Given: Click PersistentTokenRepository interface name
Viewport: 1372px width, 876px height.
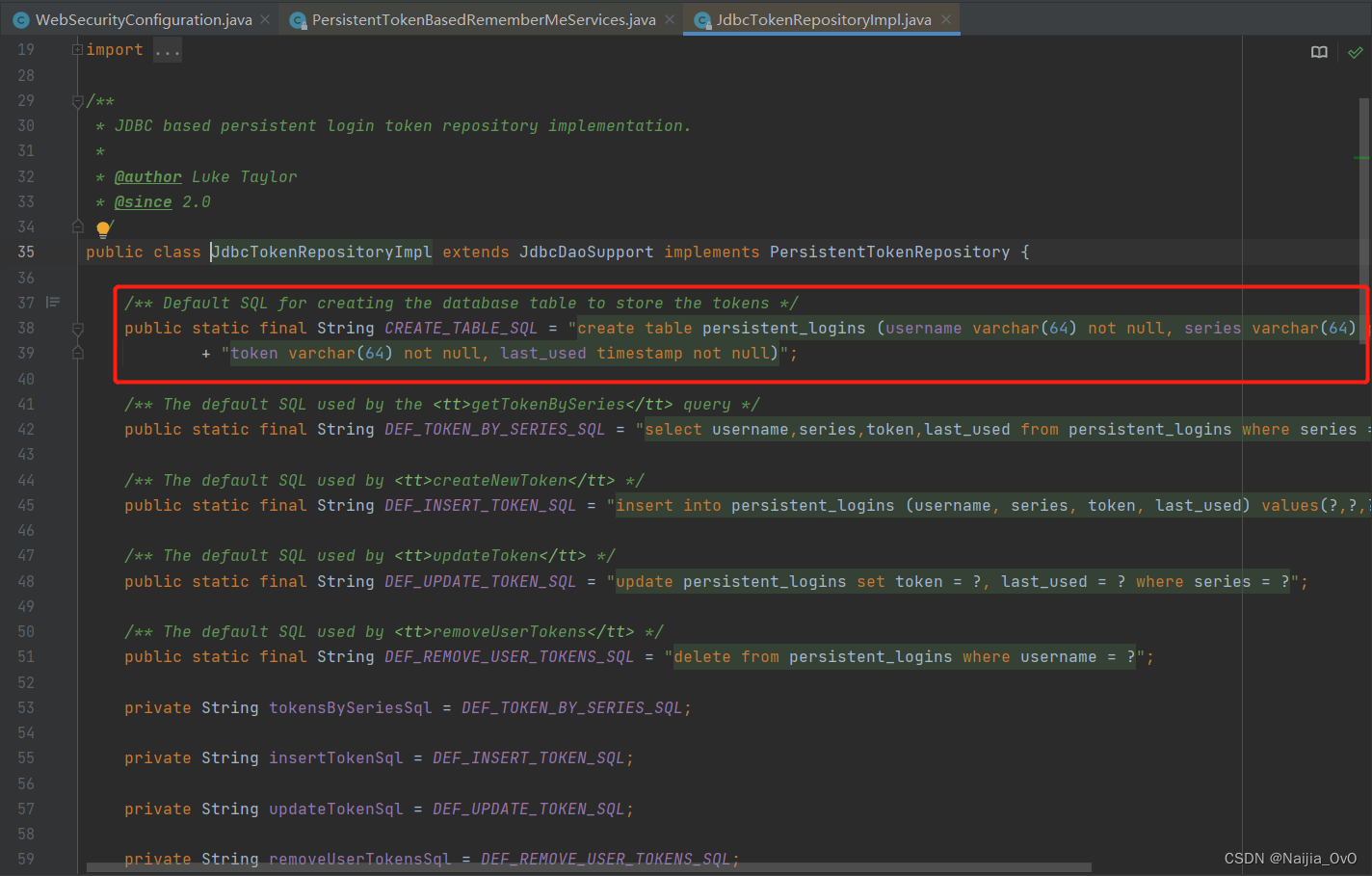Looking at the screenshot, I should point(889,252).
